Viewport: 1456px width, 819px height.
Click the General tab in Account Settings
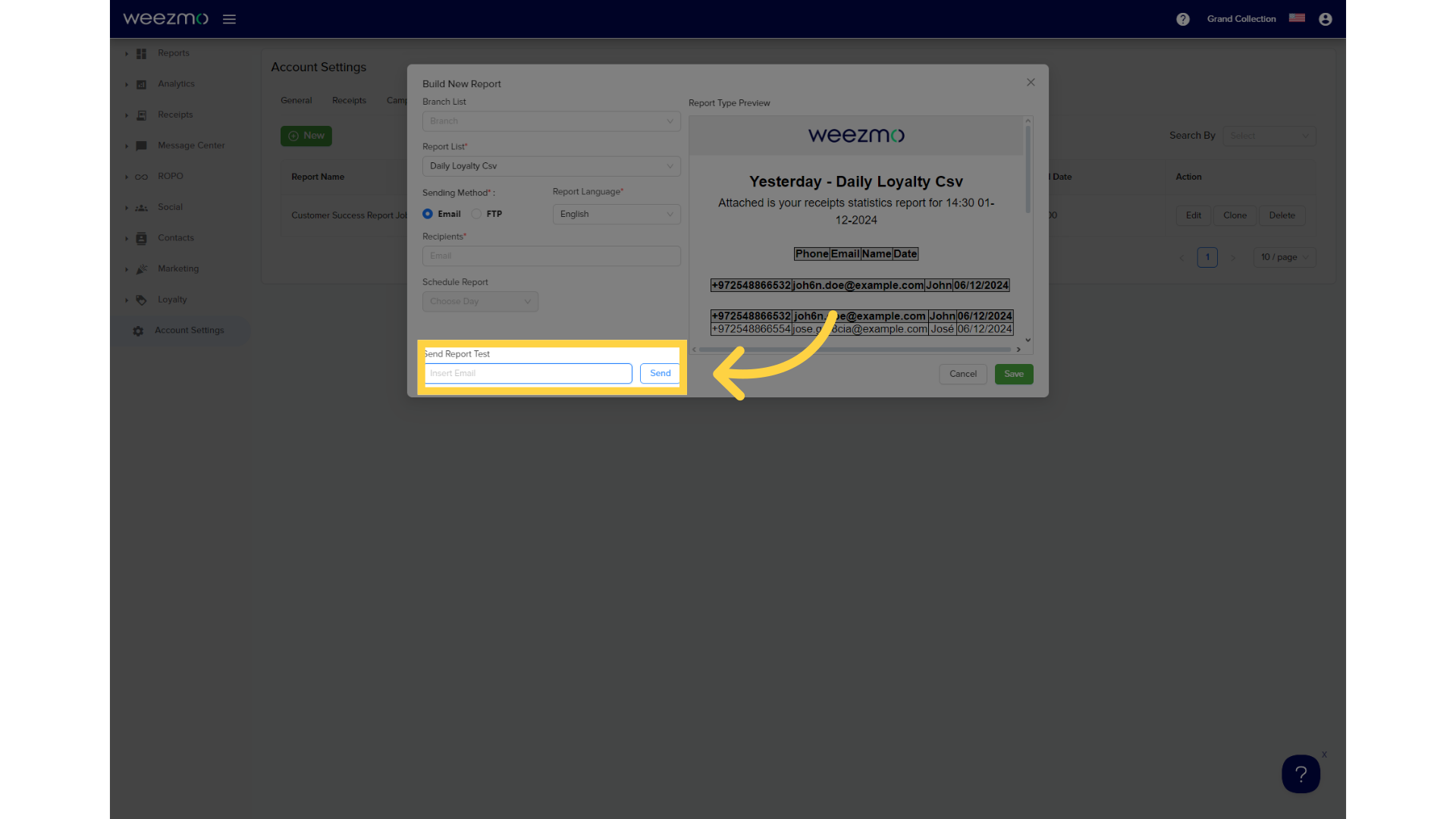click(296, 100)
